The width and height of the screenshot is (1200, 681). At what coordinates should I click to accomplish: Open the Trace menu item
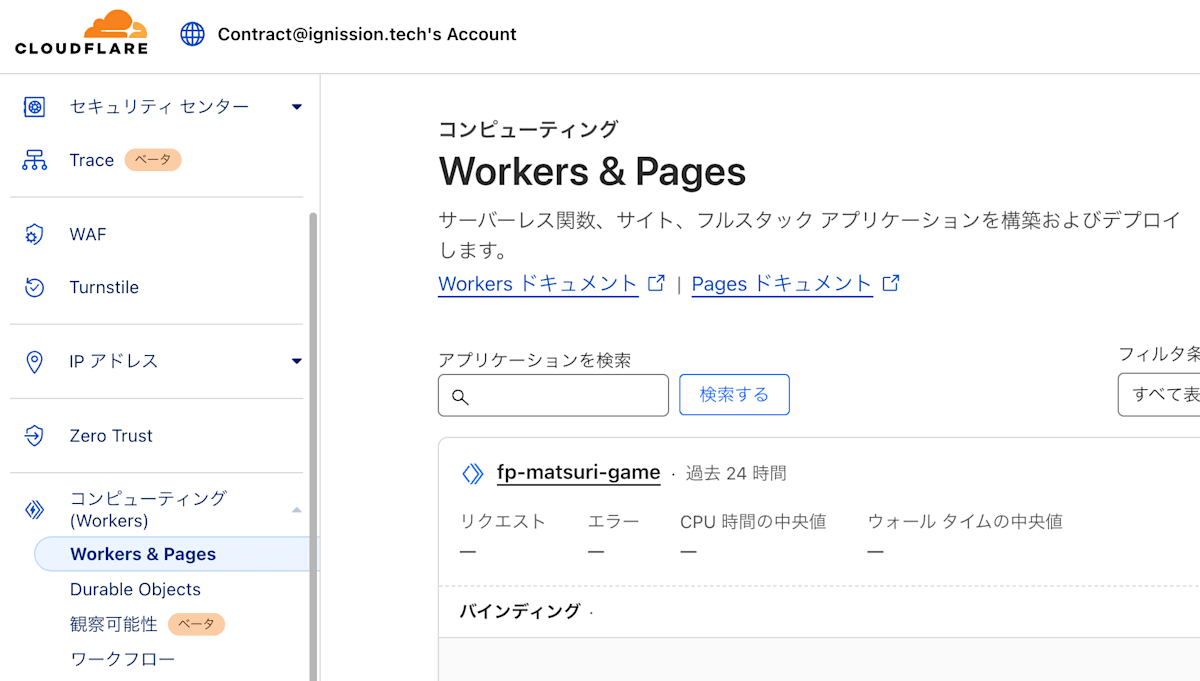(92, 160)
